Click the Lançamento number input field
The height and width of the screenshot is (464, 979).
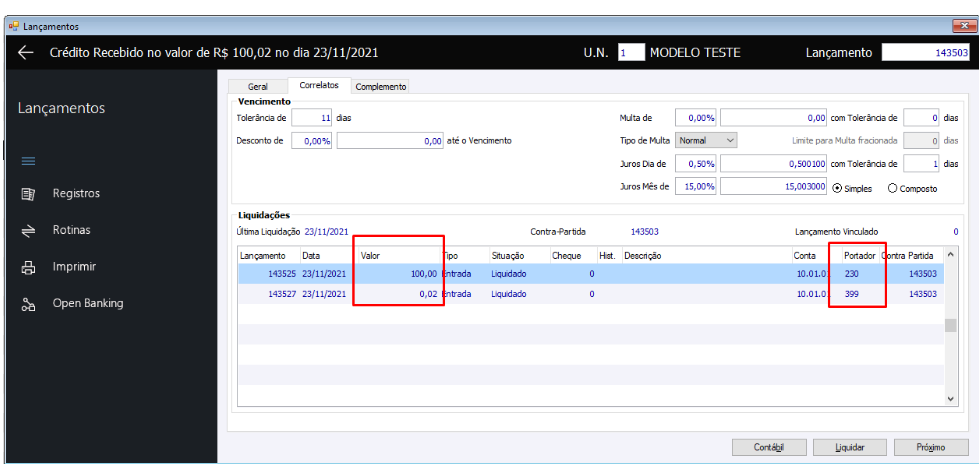(926, 53)
